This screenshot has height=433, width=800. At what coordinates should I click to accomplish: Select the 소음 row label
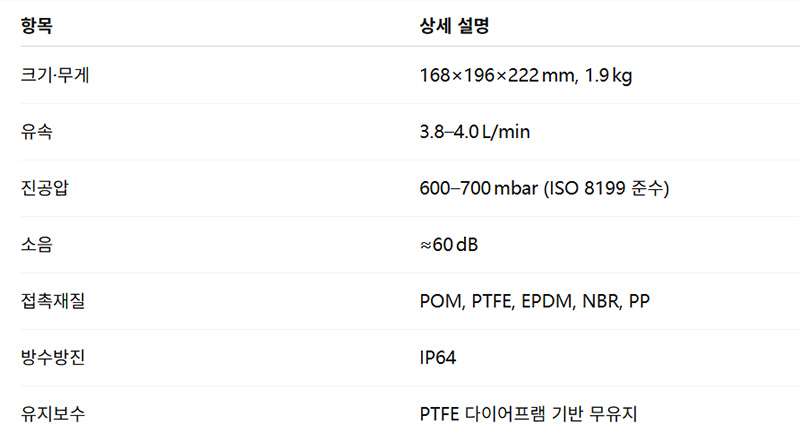coord(36,244)
